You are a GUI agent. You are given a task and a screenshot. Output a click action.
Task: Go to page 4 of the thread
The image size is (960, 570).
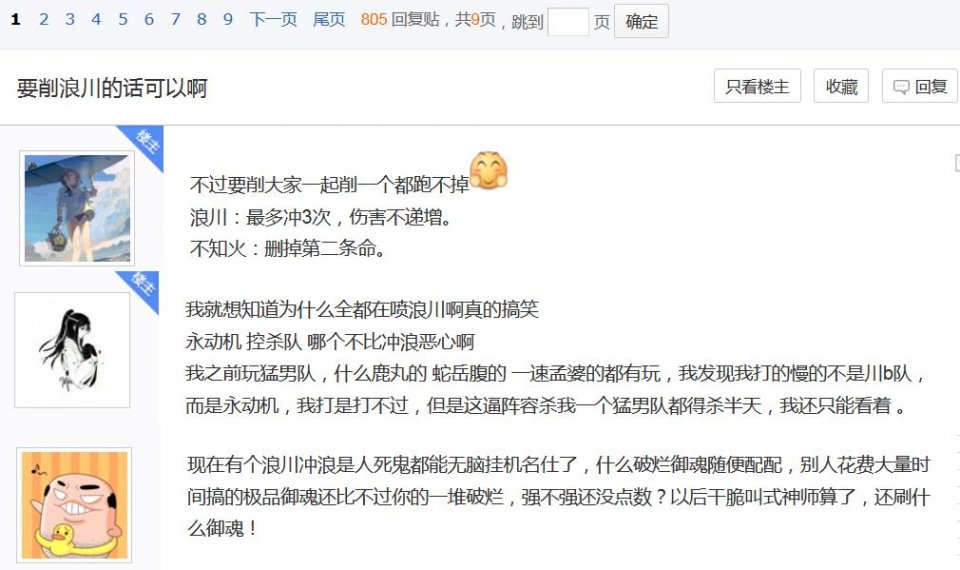click(96, 20)
